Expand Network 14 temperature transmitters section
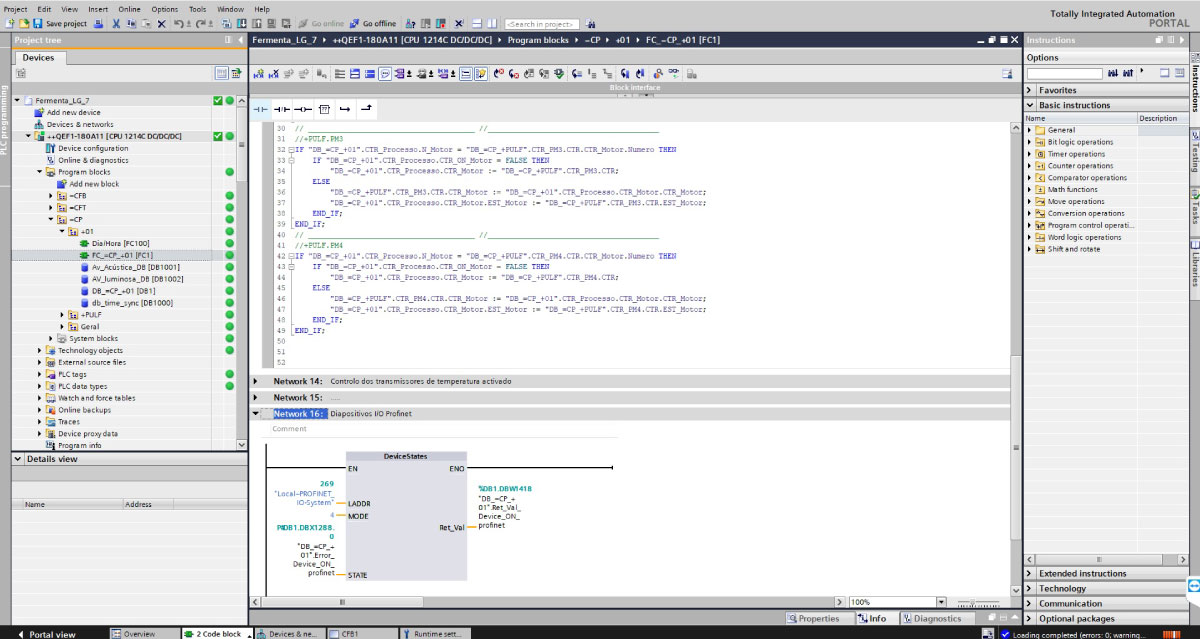Image resolution: width=1200 pixels, height=639 pixels. tap(255, 382)
